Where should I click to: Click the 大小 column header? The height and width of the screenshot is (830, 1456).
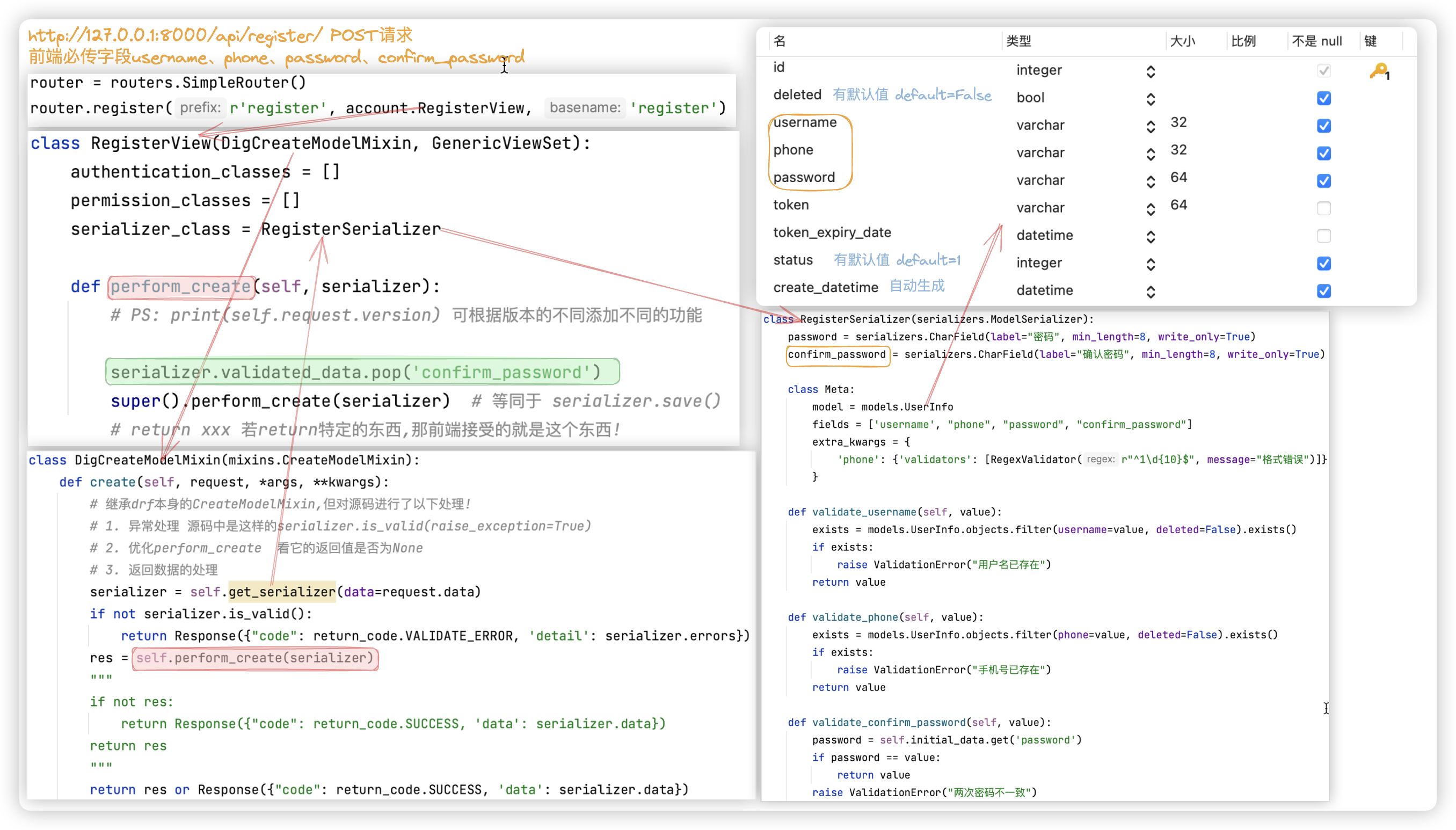pyautogui.click(x=1182, y=41)
